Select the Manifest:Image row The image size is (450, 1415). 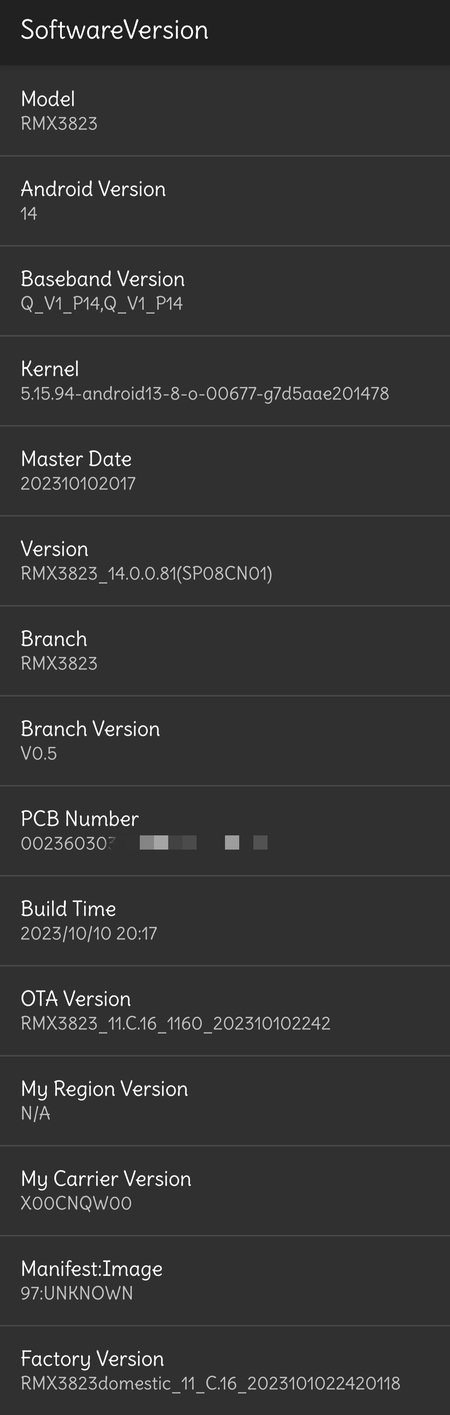point(225,1281)
